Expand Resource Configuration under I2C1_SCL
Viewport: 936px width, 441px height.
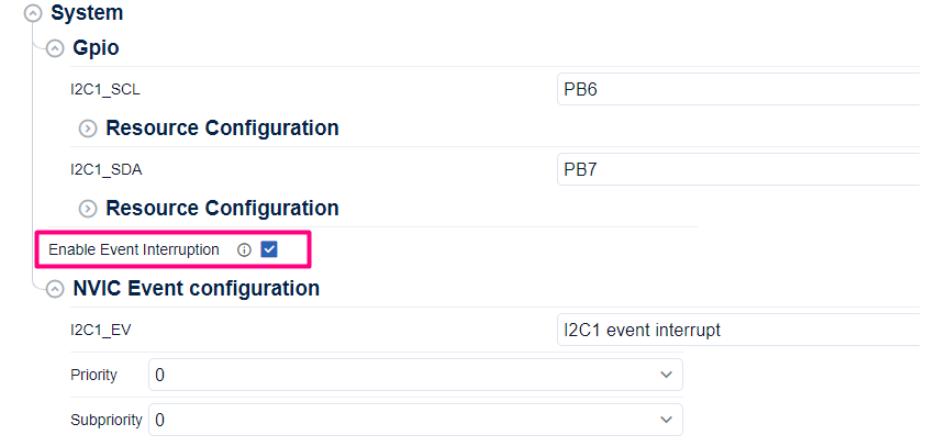88,129
